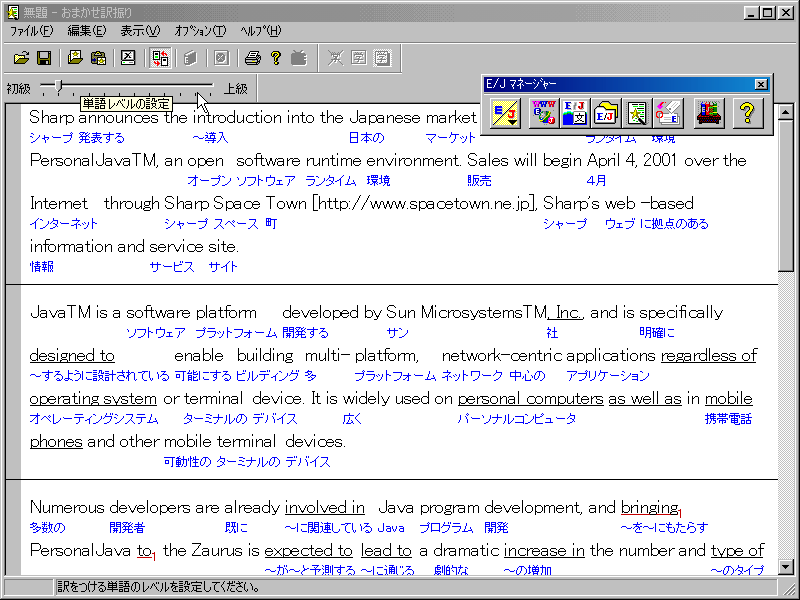Click the E/J text translation editor icon

[x=575, y=113]
